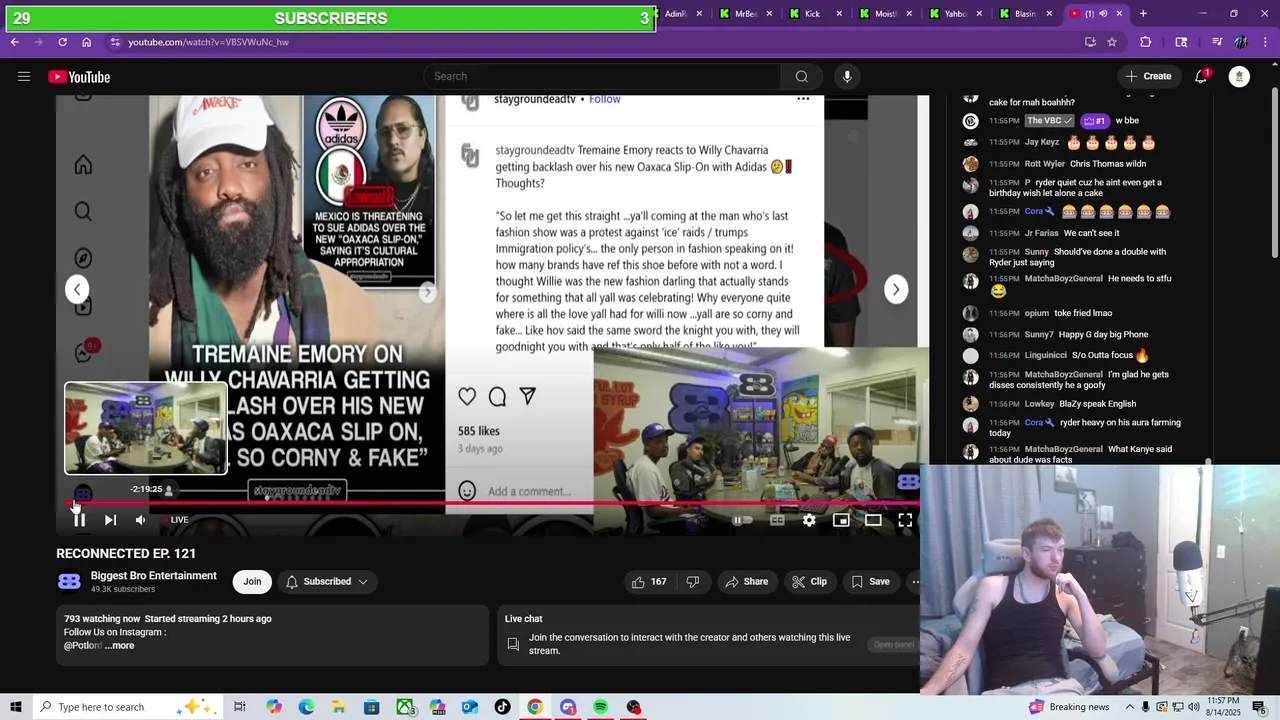Open Biggest Bro Entertainment channel name

point(154,576)
